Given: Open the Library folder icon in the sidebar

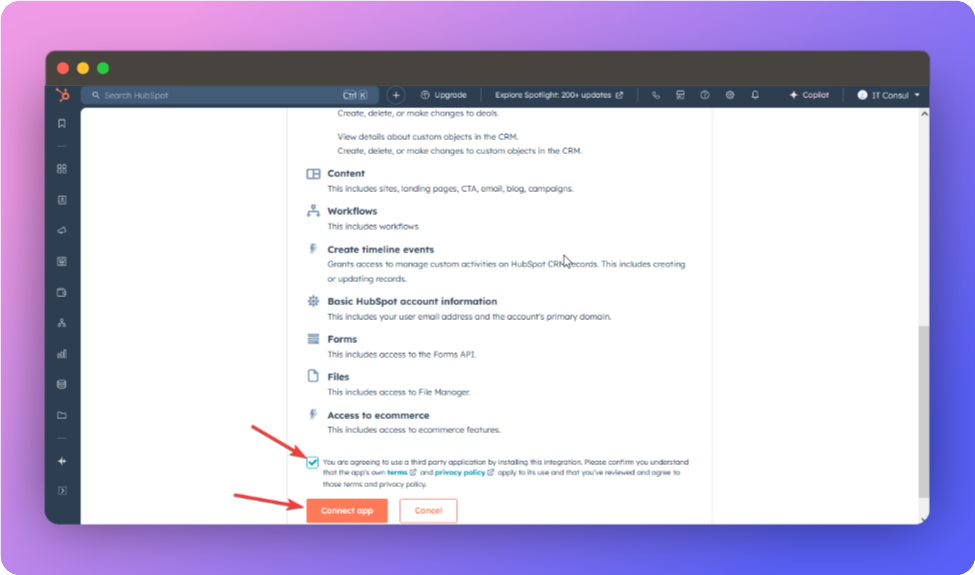Looking at the screenshot, I should pos(62,415).
